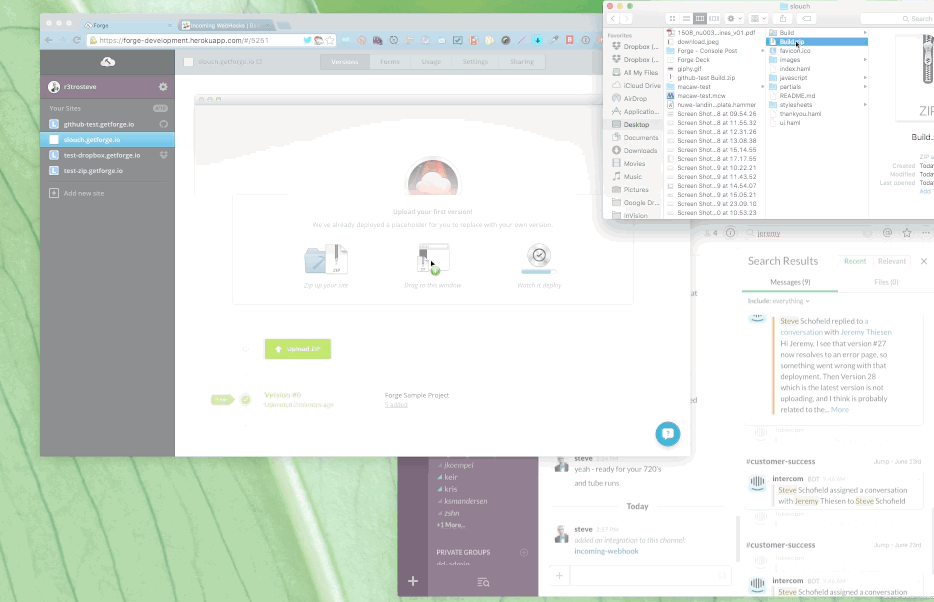Click the eyedropper extension icon in Chrome

[553, 40]
